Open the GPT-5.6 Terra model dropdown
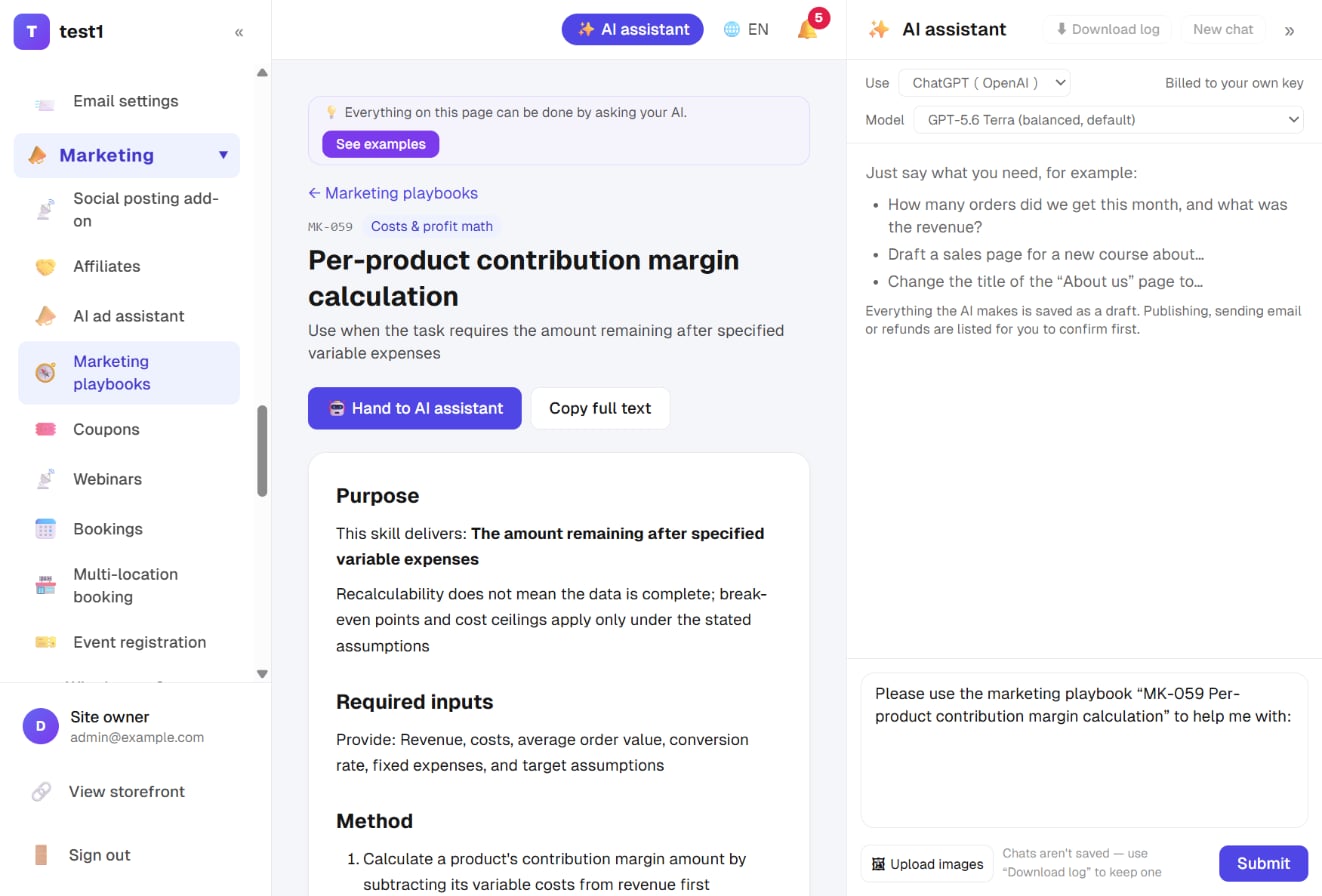 [x=1109, y=120]
